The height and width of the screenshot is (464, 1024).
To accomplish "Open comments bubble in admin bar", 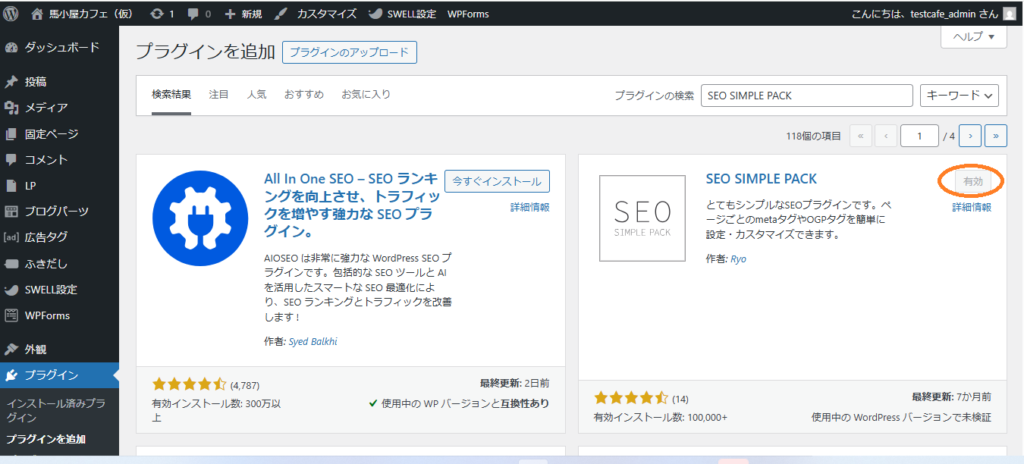I will click(x=199, y=13).
